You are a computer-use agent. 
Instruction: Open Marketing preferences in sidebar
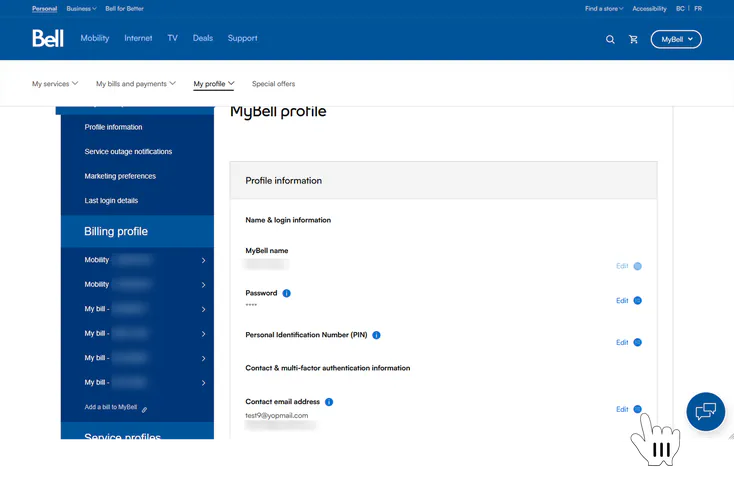(x=120, y=176)
